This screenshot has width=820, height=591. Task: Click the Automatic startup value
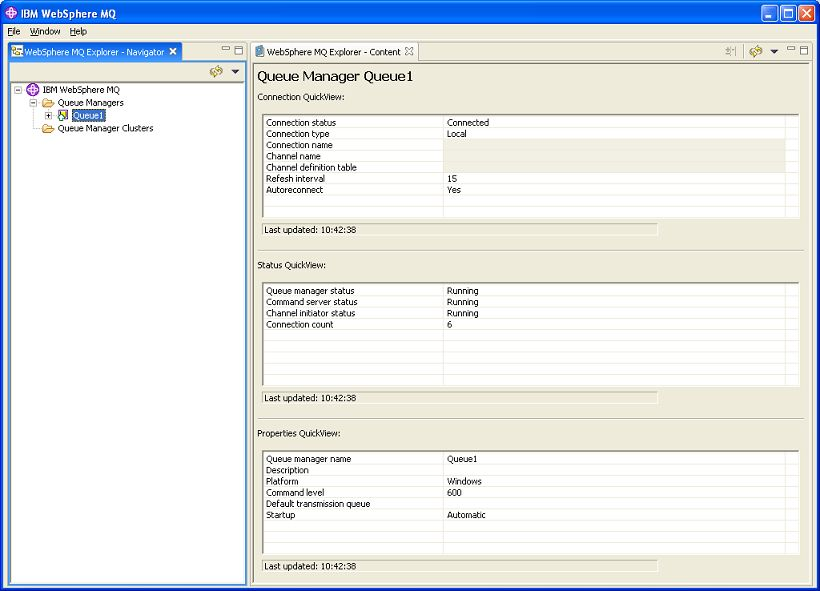pos(466,515)
